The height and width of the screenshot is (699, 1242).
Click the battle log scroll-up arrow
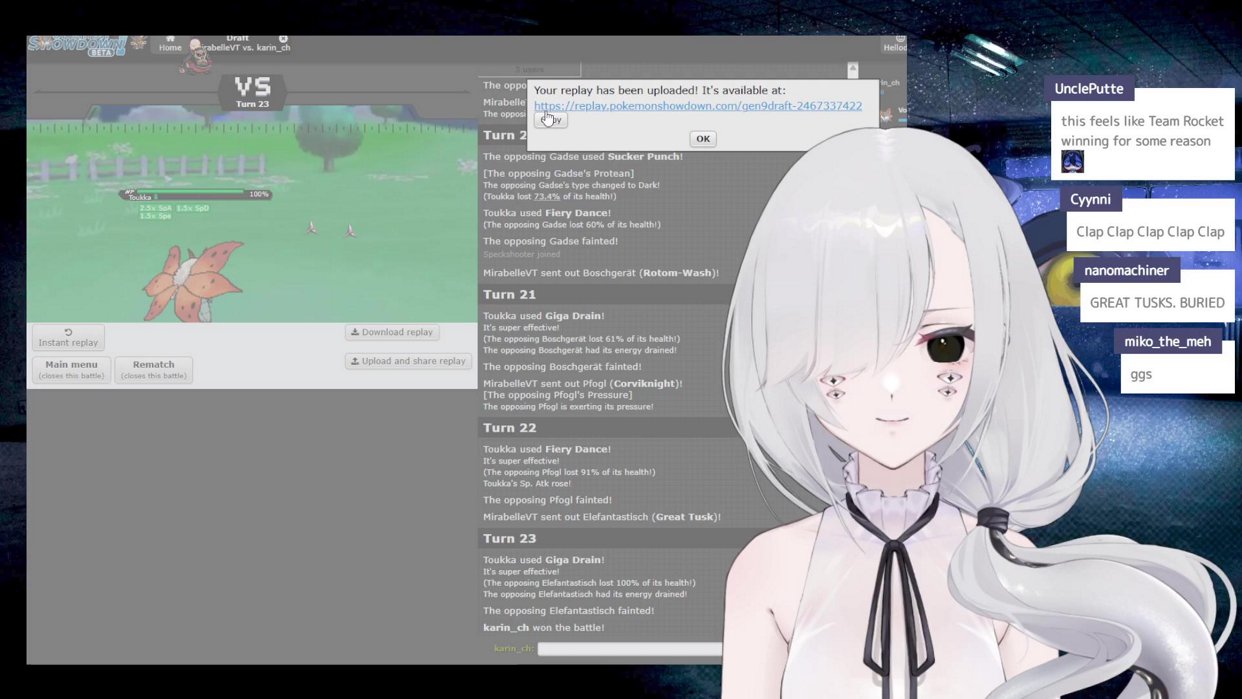pos(852,69)
